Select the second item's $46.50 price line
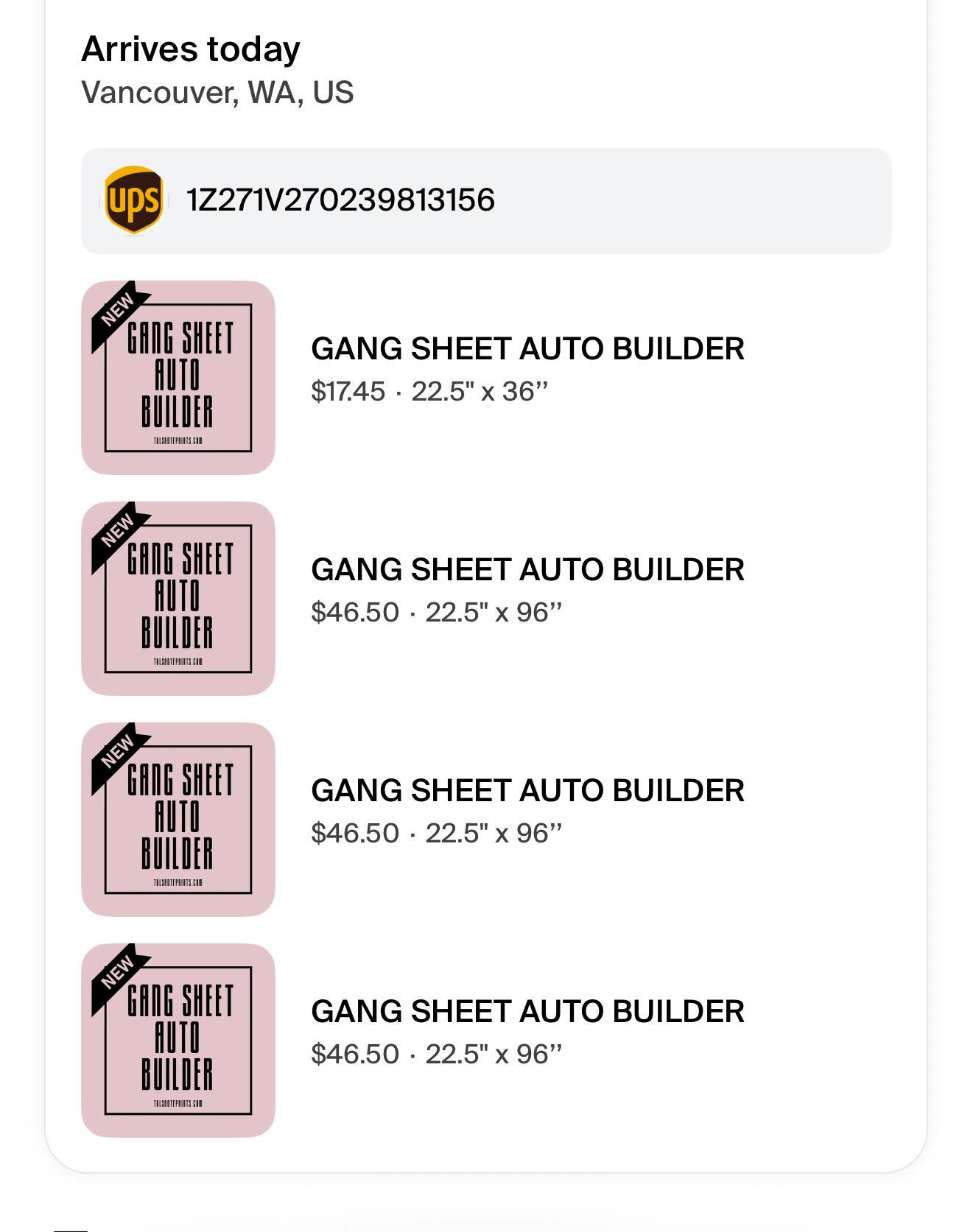This screenshot has height=1232, width=962. [x=436, y=613]
